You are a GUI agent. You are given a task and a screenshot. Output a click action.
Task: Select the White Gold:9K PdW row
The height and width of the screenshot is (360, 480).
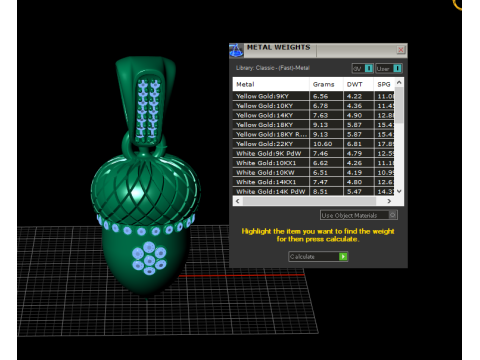pyautogui.click(x=313, y=153)
